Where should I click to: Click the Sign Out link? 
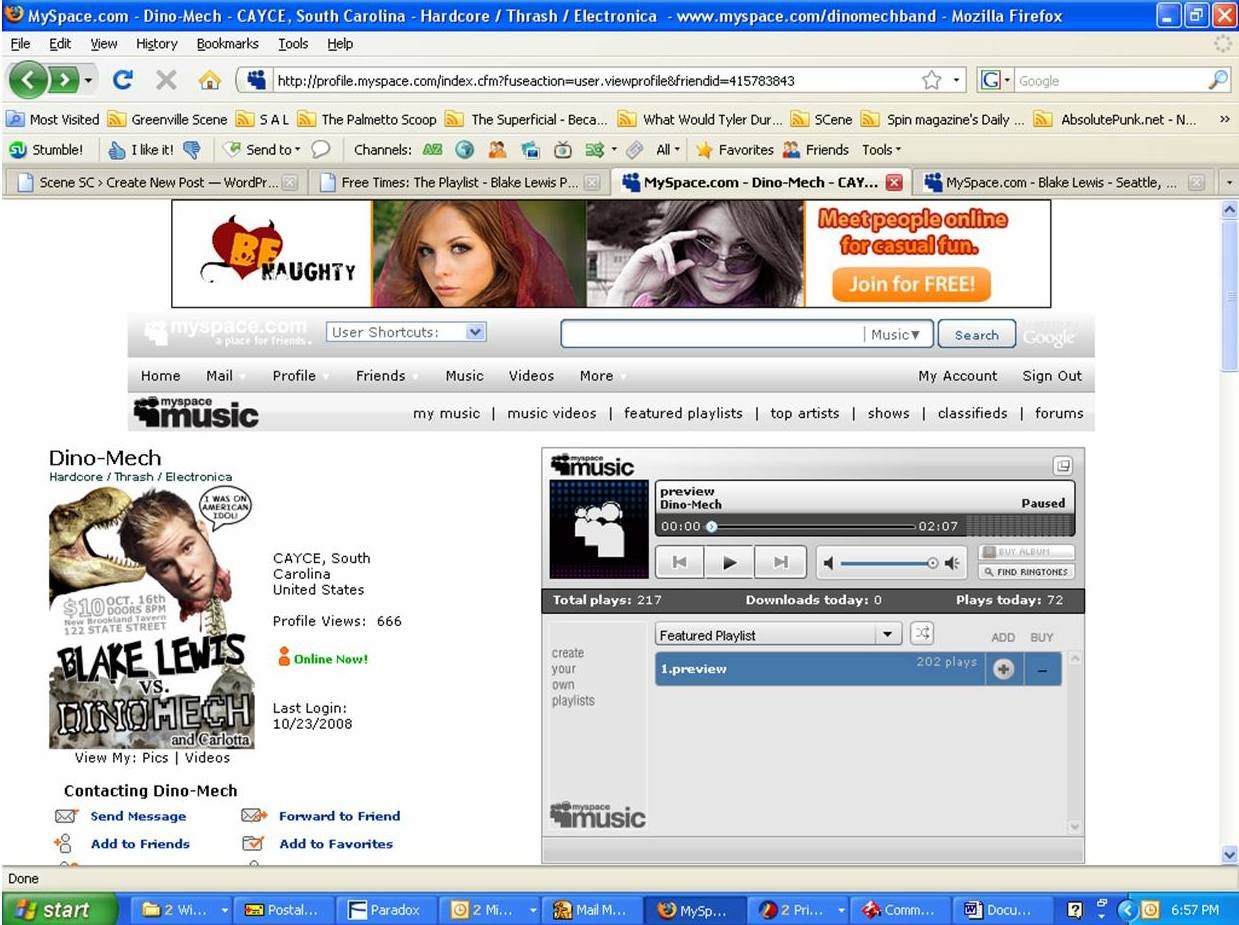tap(1052, 376)
